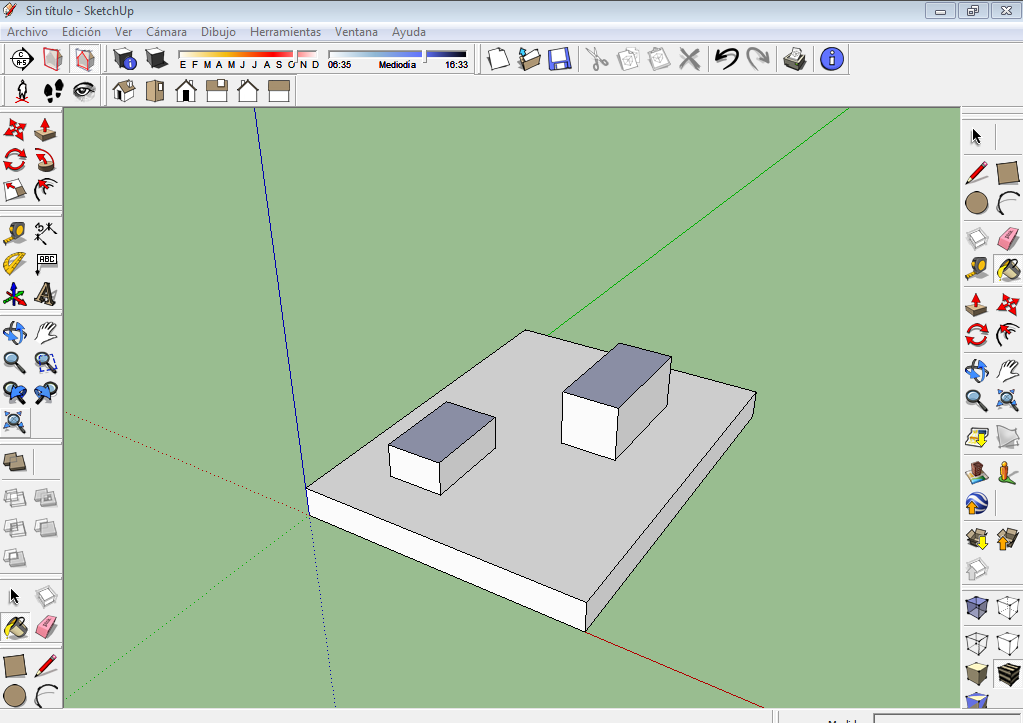Click Share Model upload icon
This screenshot has height=723, width=1023.
pyautogui.click(x=1007, y=539)
